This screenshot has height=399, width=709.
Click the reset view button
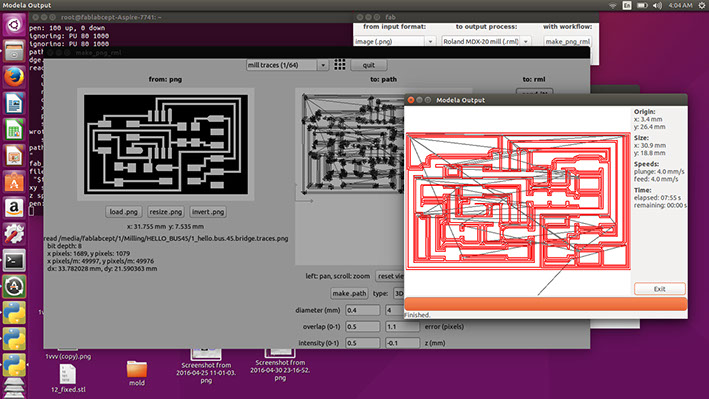(x=390, y=276)
